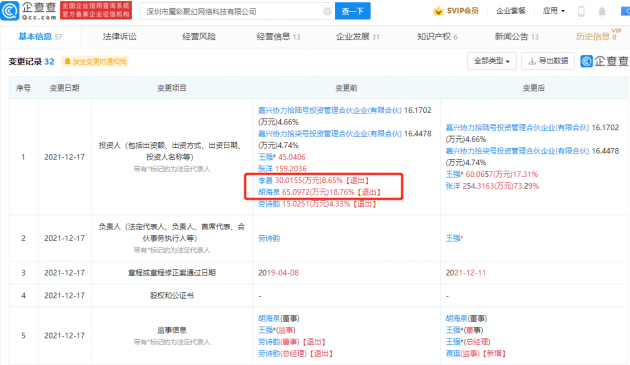Open 胡海泉(董事) link in 变更后 column

pyautogui.click(x=466, y=318)
